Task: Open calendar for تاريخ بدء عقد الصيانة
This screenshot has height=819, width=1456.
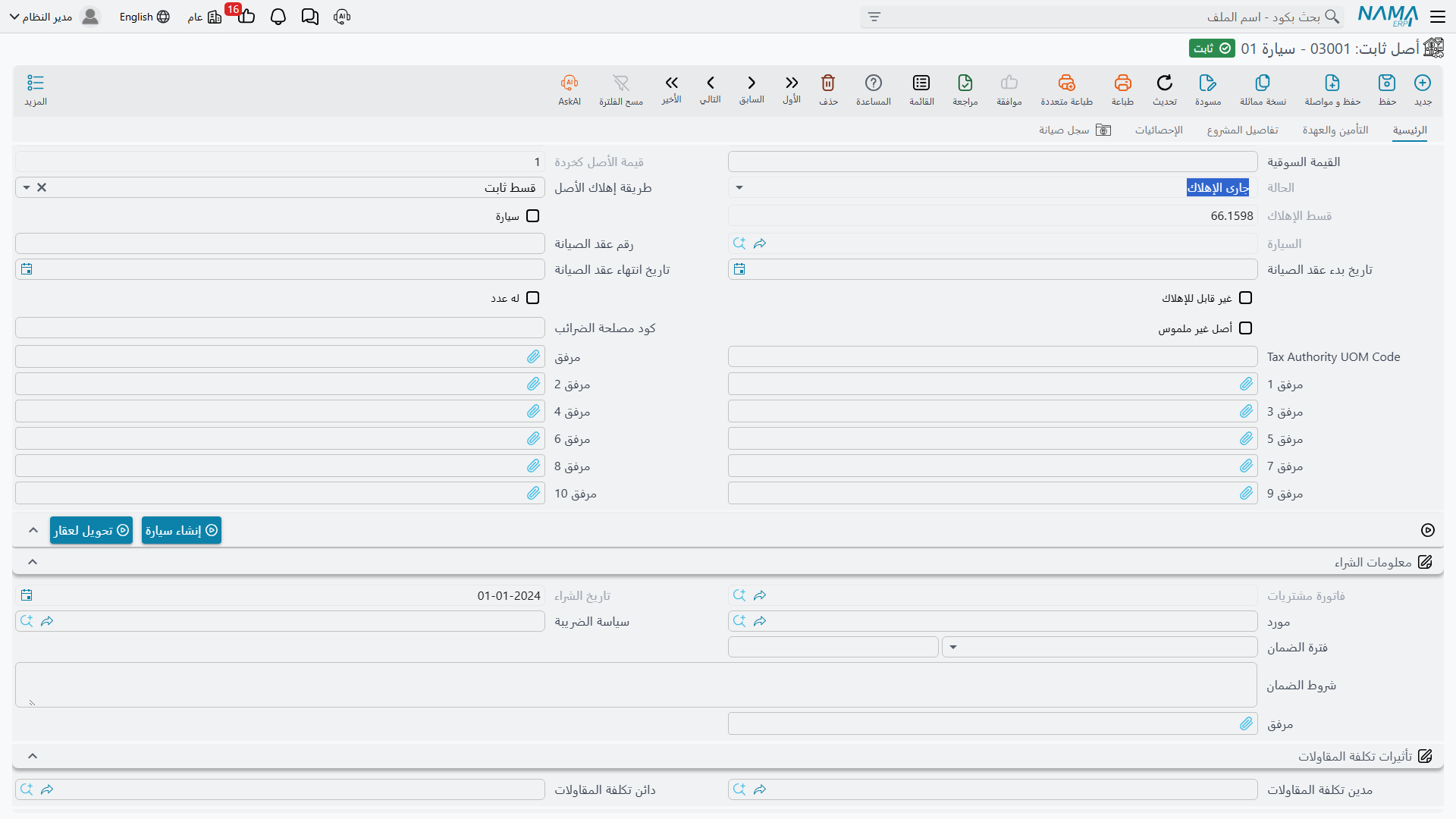Action: point(739,269)
